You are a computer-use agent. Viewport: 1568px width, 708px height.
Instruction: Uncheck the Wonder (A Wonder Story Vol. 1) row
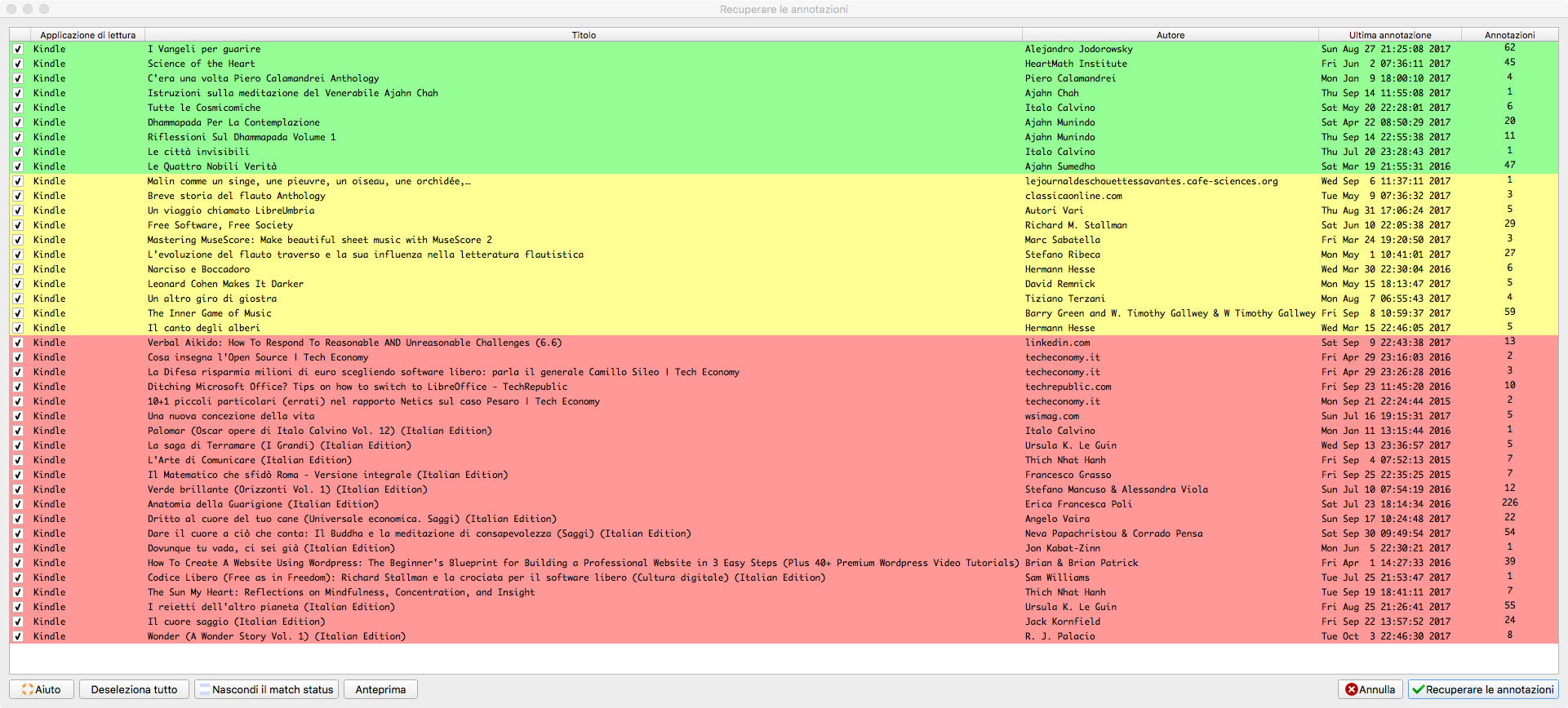pos(18,636)
